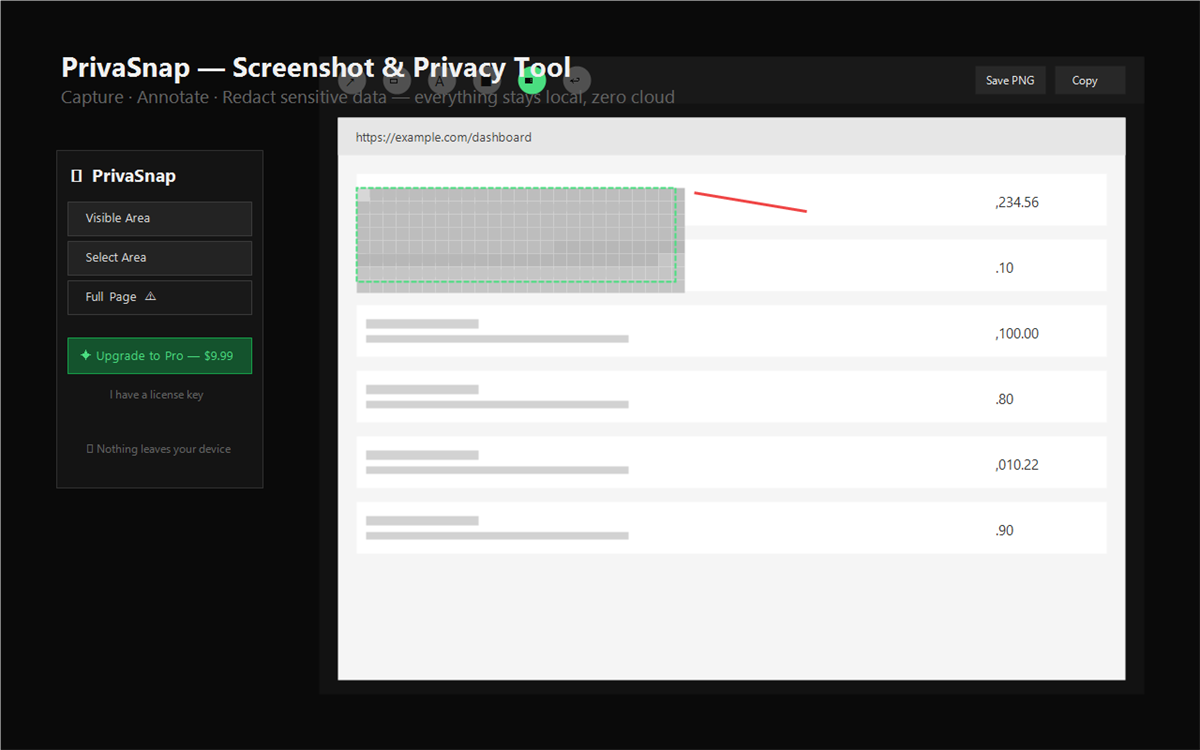Click the value ",234.56"
Viewport: 1200px width, 750px height.
tap(1017, 203)
